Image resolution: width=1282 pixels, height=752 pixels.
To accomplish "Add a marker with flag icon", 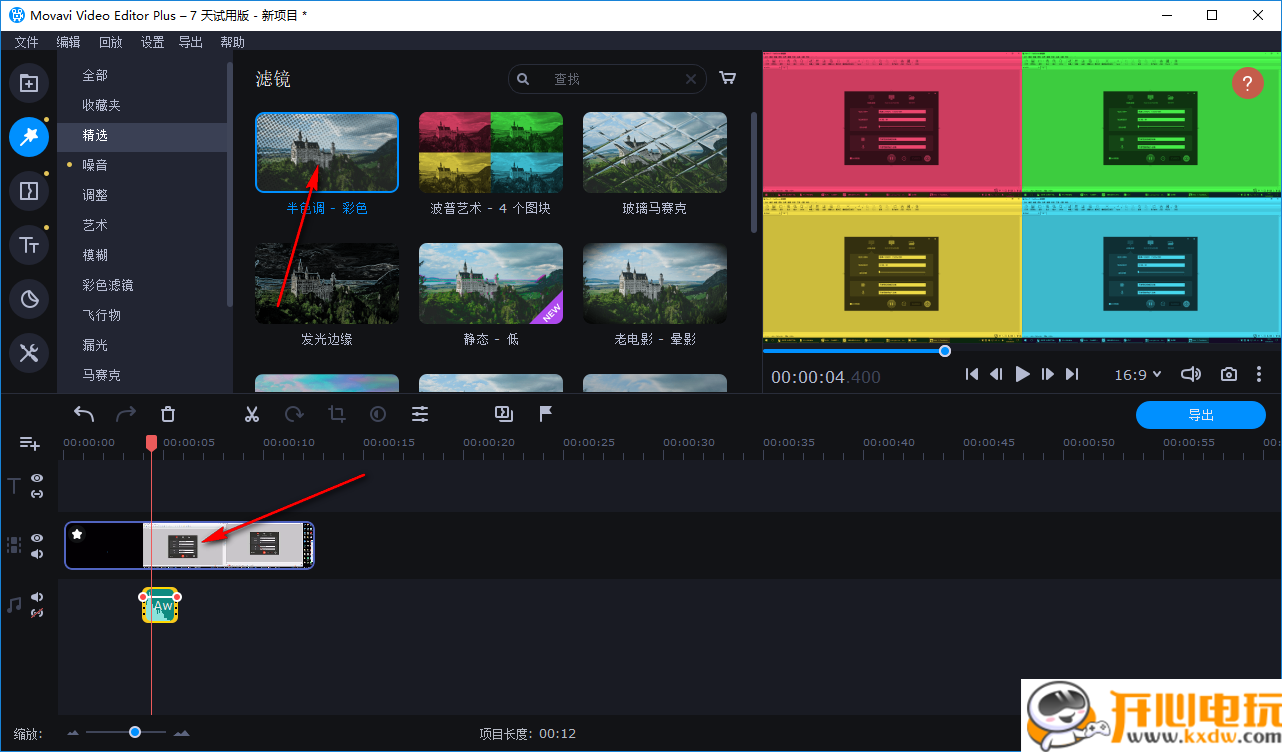I will 546,414.
